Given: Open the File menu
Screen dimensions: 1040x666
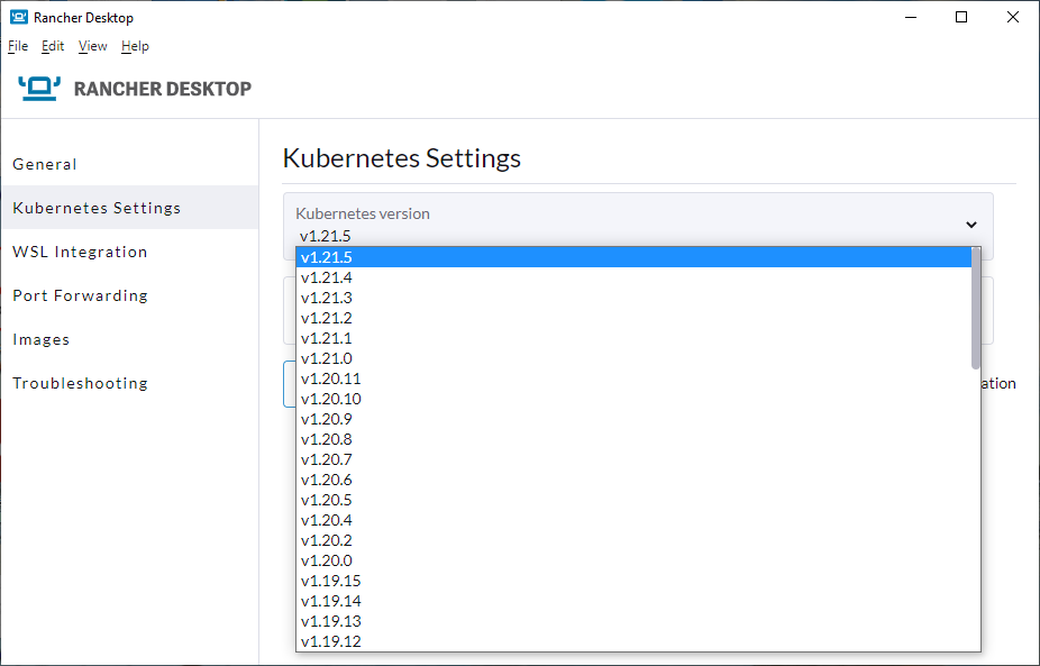Looking at the screenshot, I should [17, 46].
